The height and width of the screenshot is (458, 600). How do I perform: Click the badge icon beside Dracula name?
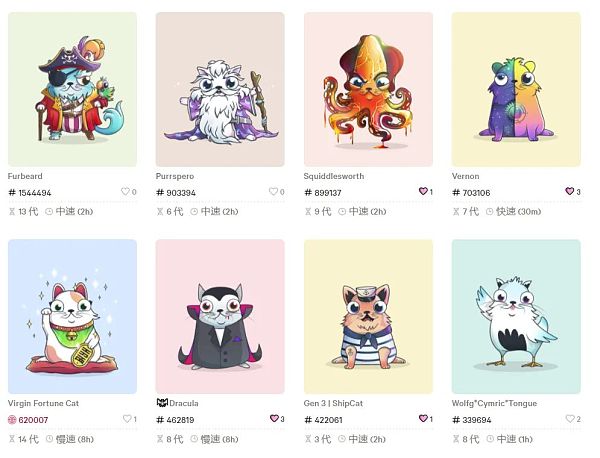pos(162,403)
